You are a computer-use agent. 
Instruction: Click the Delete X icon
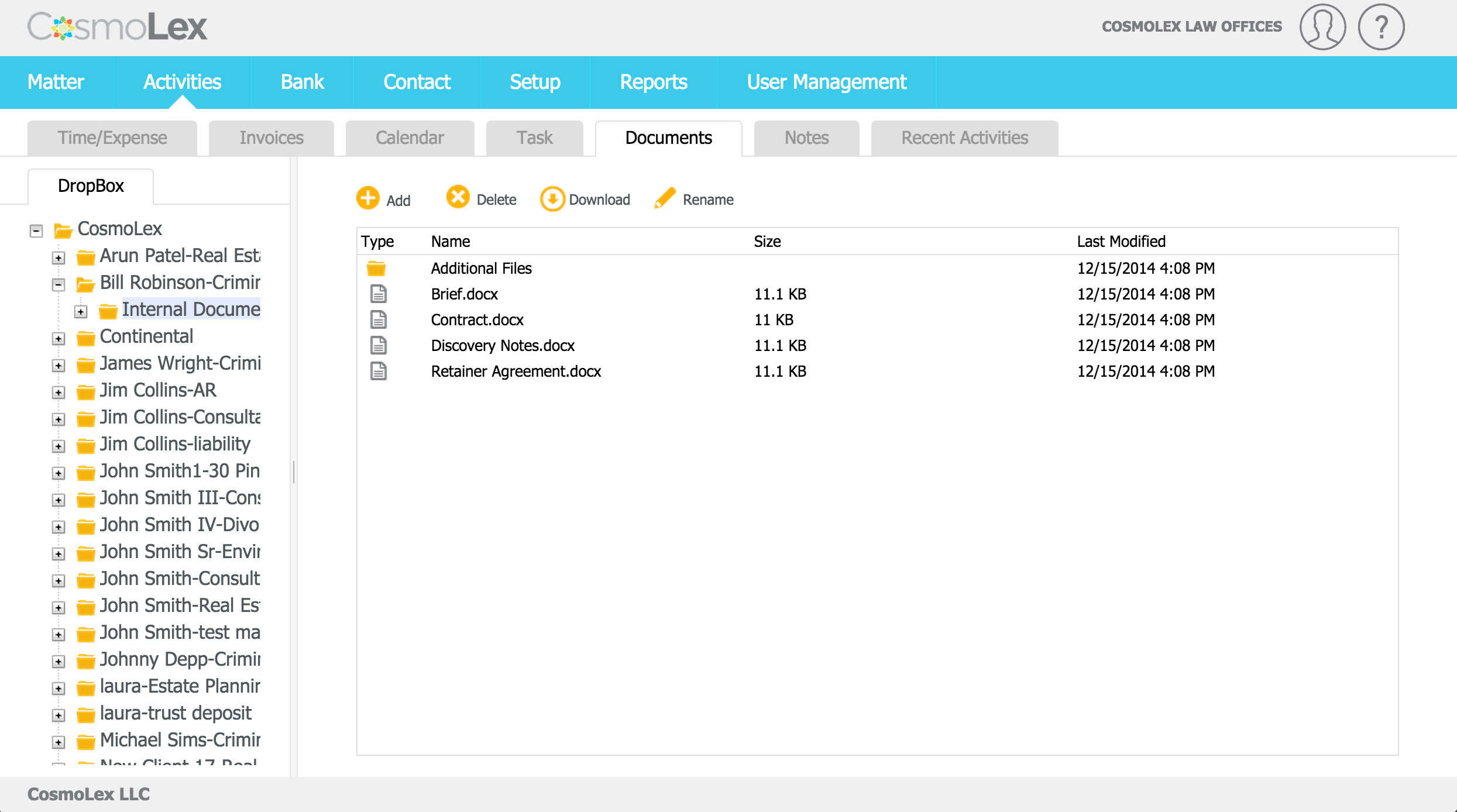(458, 197)
